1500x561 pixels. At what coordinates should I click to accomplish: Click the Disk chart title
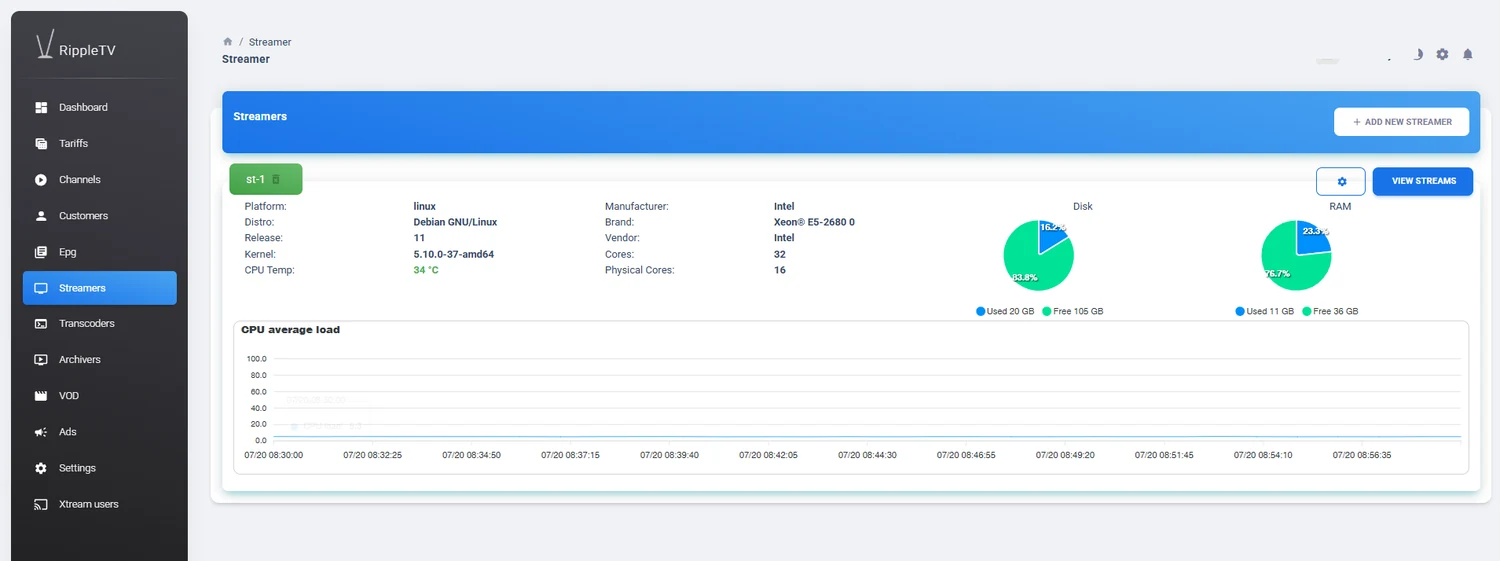(1083, 206)
